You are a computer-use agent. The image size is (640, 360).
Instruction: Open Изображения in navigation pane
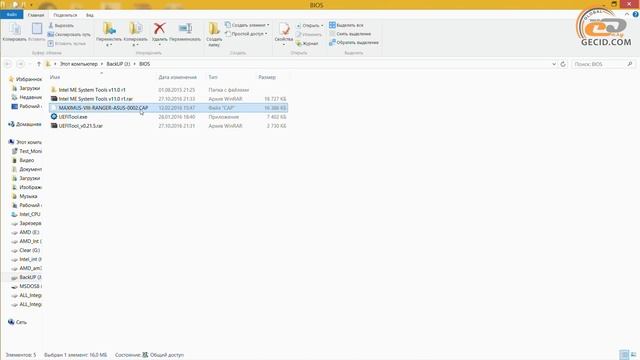pyautogui.click(x=27, y=187)
